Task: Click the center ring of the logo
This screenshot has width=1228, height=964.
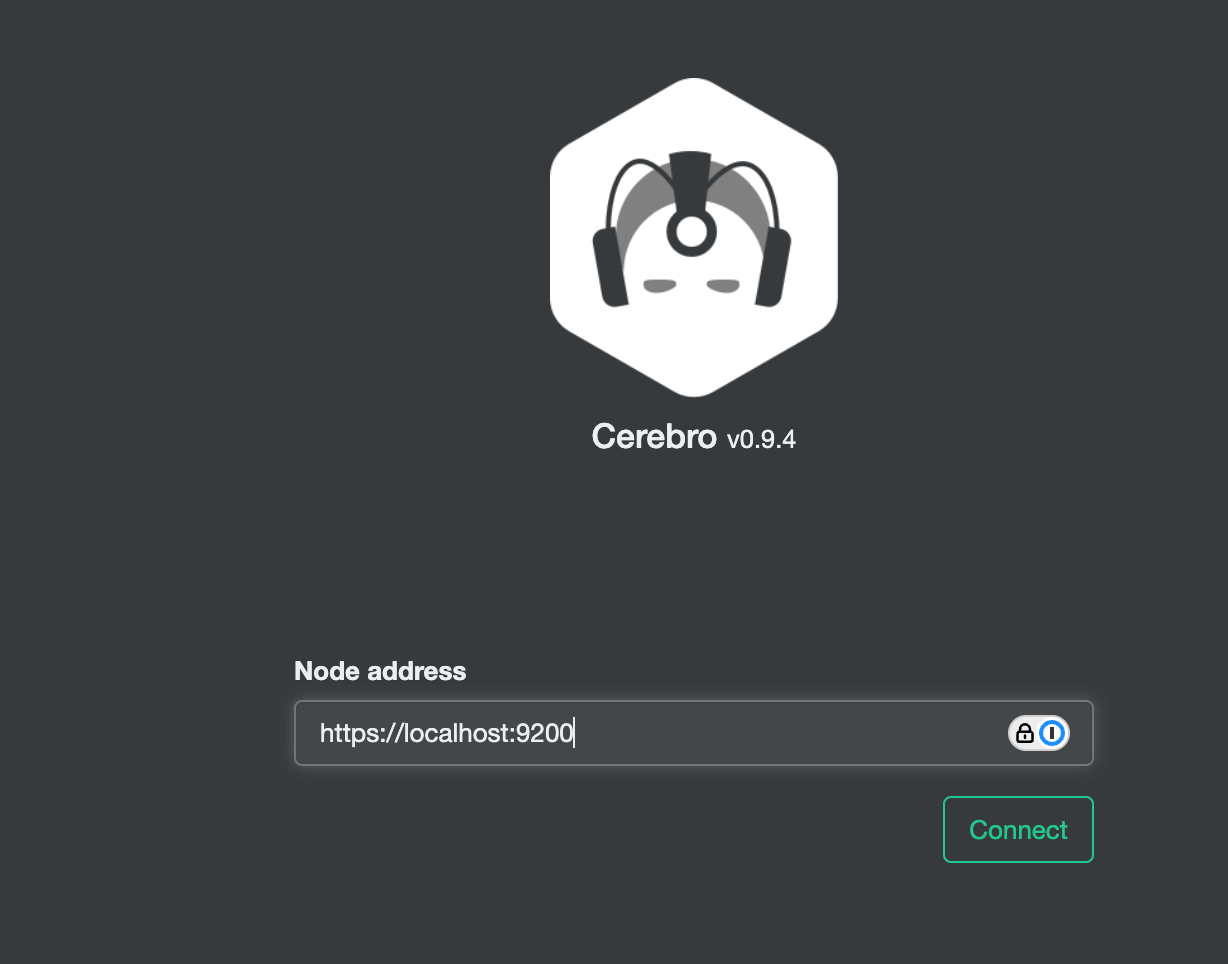Action: (692, 232)
